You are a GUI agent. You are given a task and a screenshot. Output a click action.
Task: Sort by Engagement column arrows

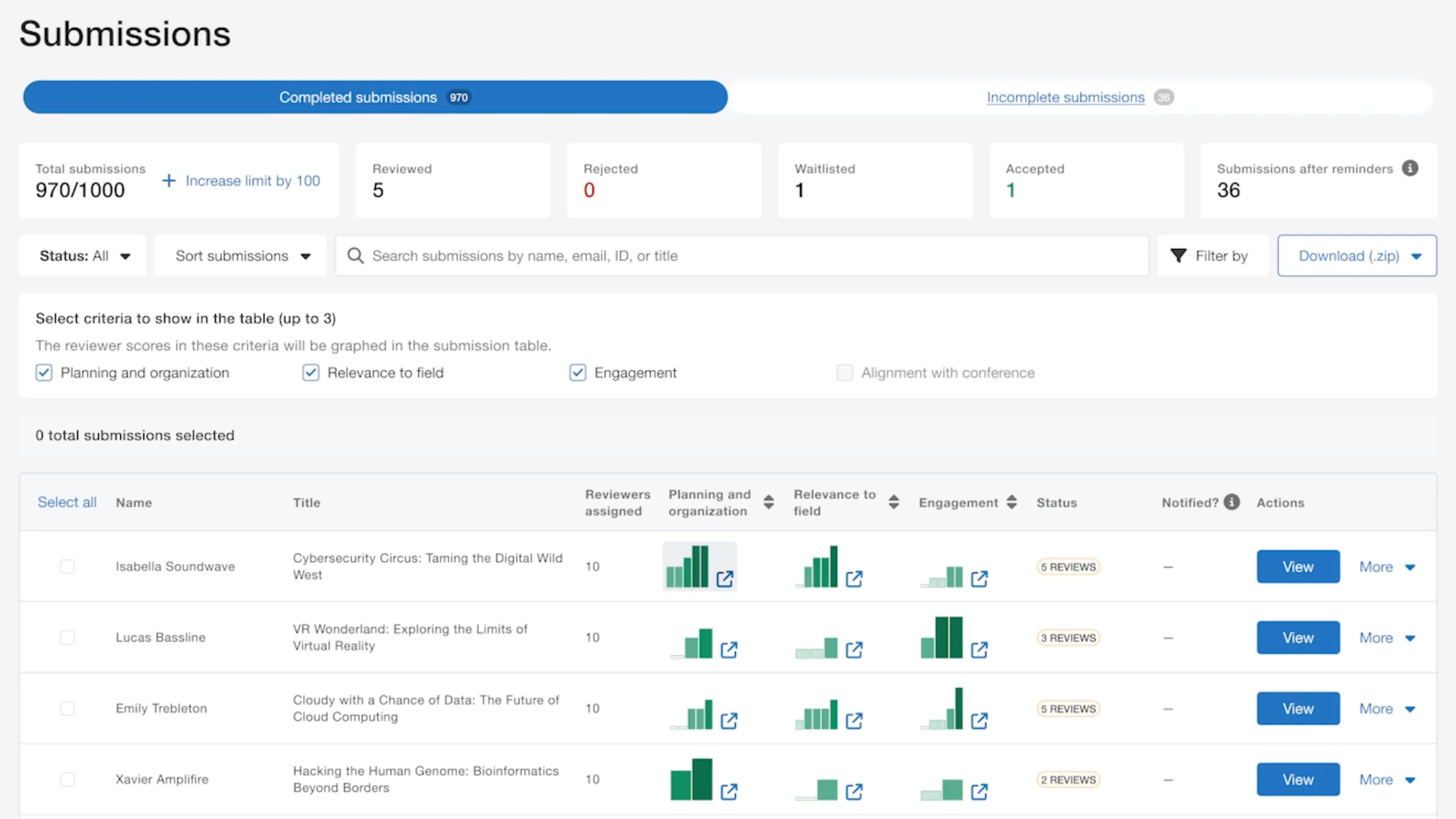pyautogui.click(x=1012, y=502)
